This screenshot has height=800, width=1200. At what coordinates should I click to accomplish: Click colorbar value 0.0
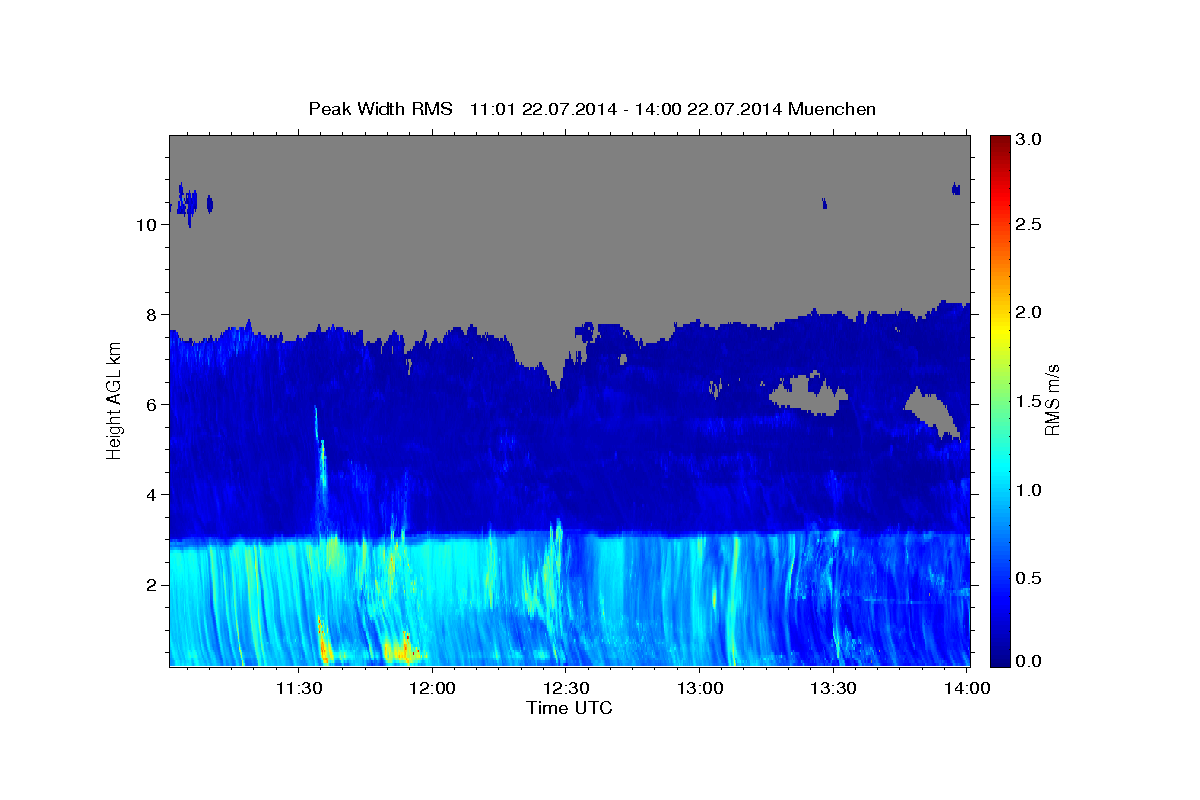pyautogui.click(x=1030, y=662)
